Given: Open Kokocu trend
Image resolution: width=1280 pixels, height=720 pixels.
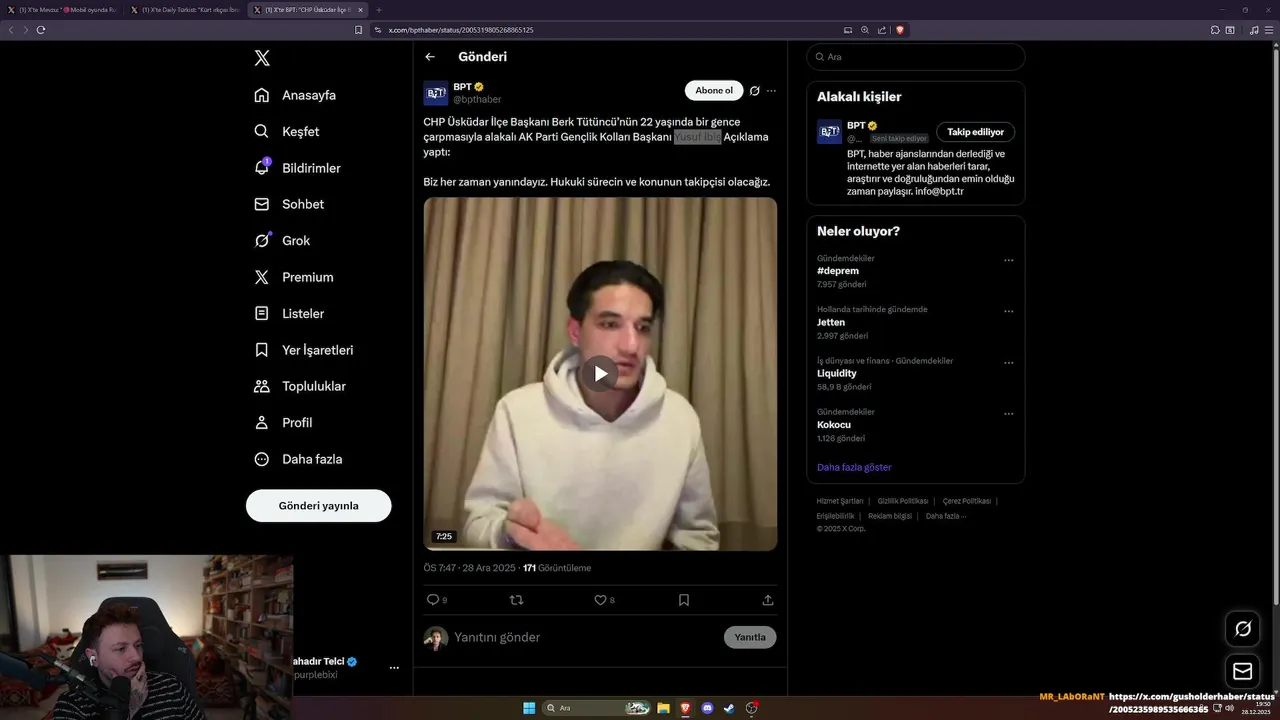Looking at the screenshot, I should [x=834, y=425].
